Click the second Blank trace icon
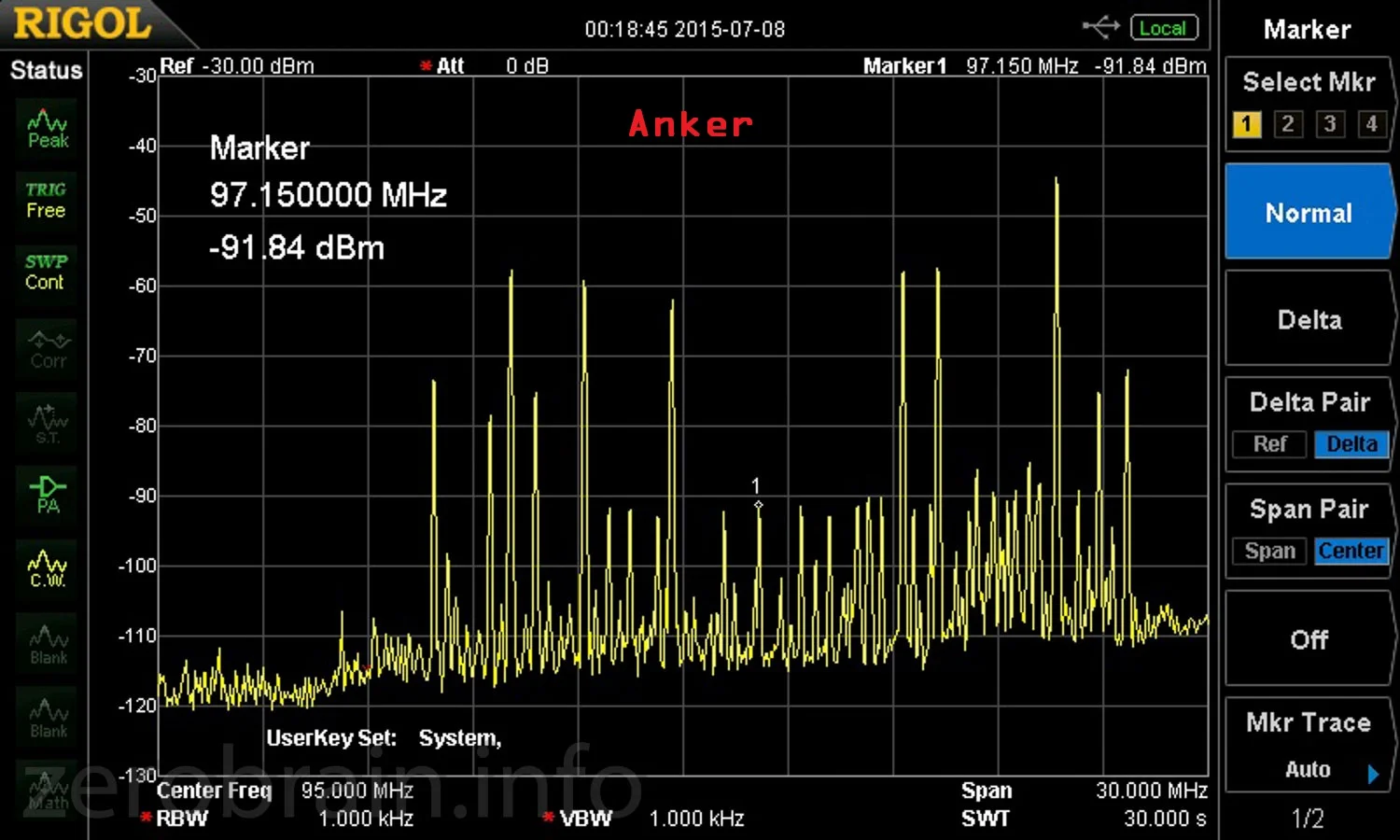This screenshot has width=1400, height=840. click(x=48, y=717)
